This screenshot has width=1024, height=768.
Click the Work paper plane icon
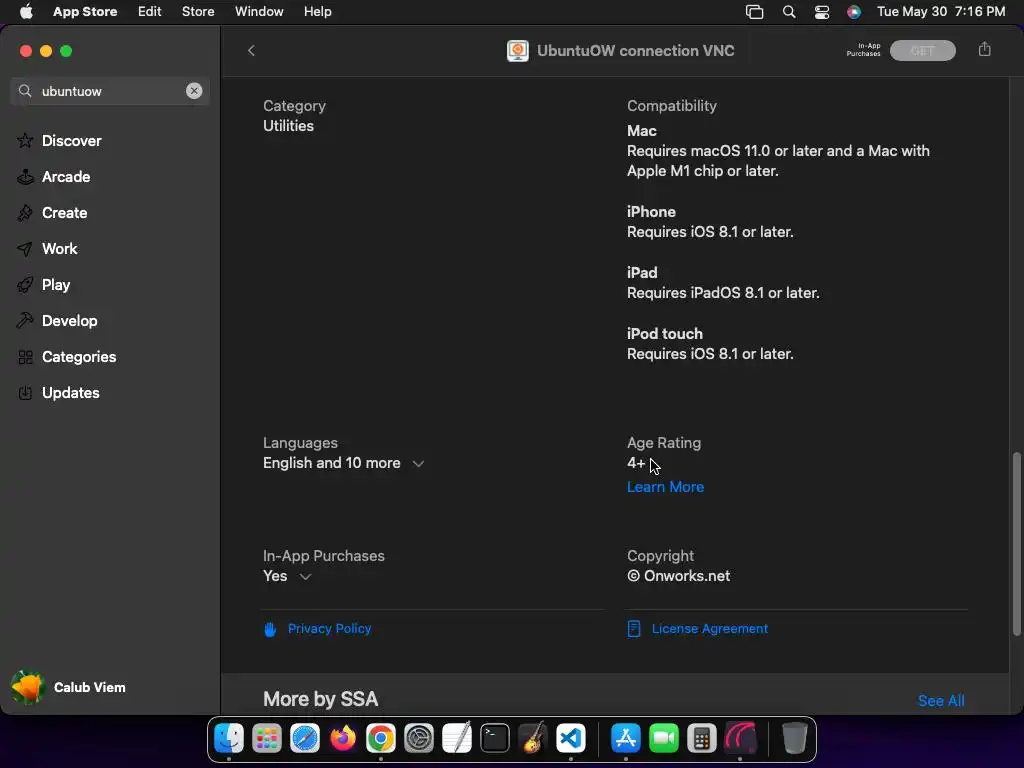pos(25,249)
